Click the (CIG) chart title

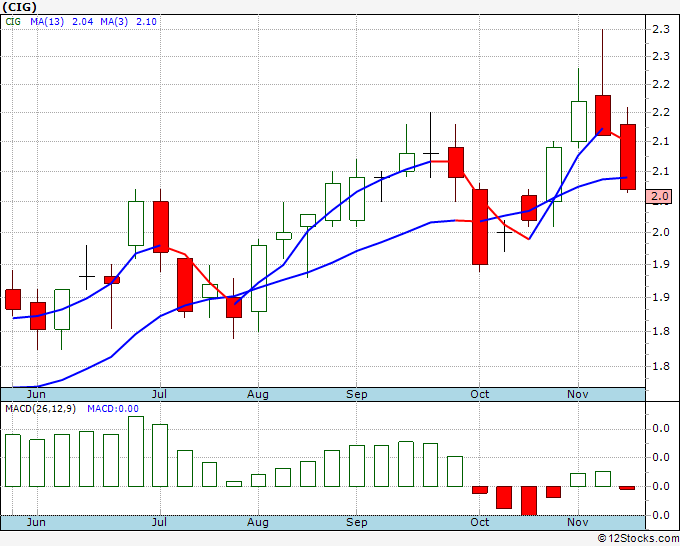(20, 7)
